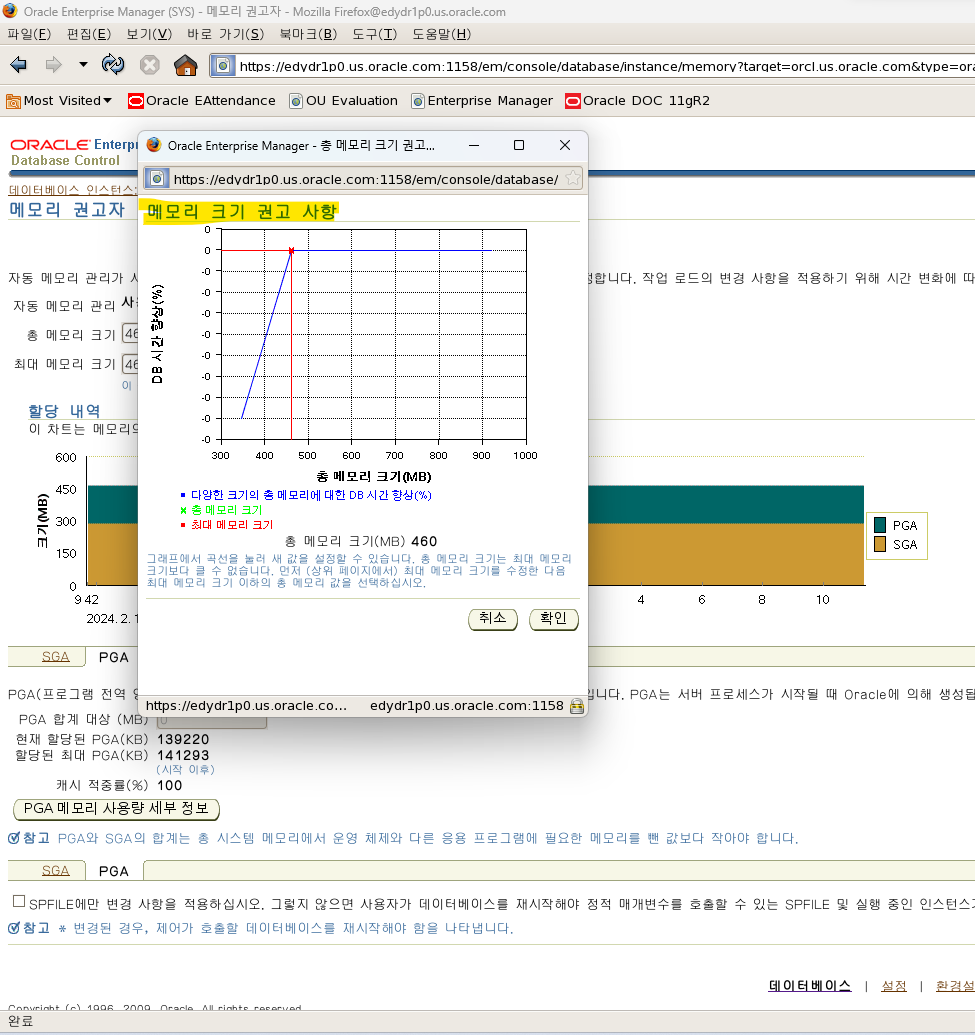
Task: Click current PGA value 139220
Action: (x=183, y=739)
